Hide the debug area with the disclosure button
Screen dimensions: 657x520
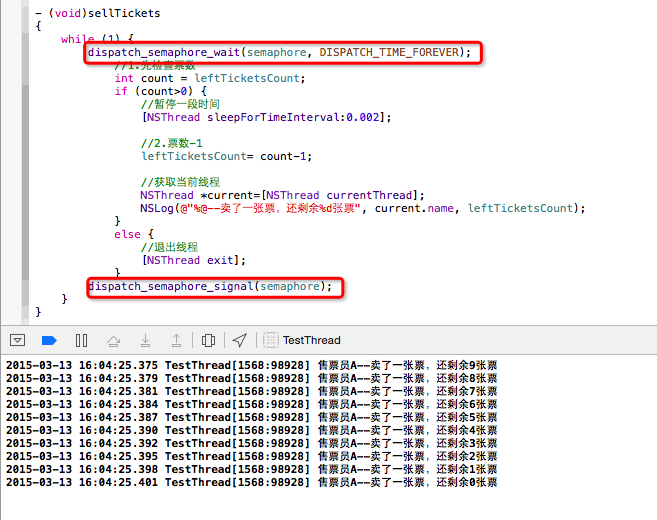(x=17, y=340)
